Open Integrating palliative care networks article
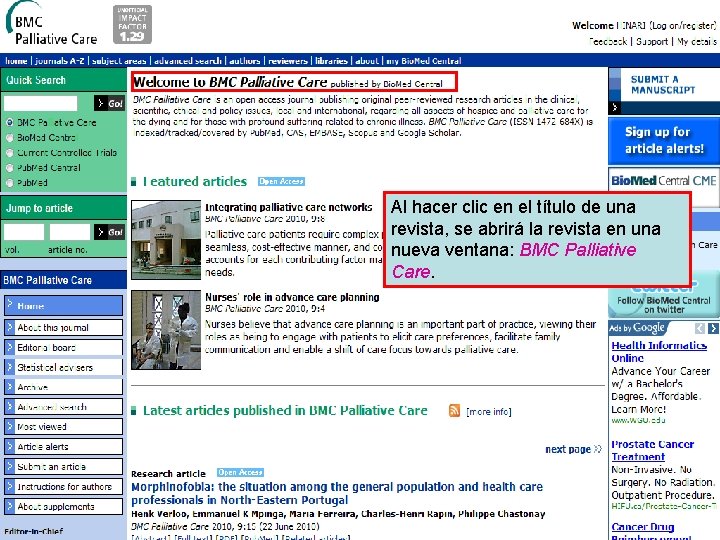Viewport: 720px width, 540px height. click(288, 207)
